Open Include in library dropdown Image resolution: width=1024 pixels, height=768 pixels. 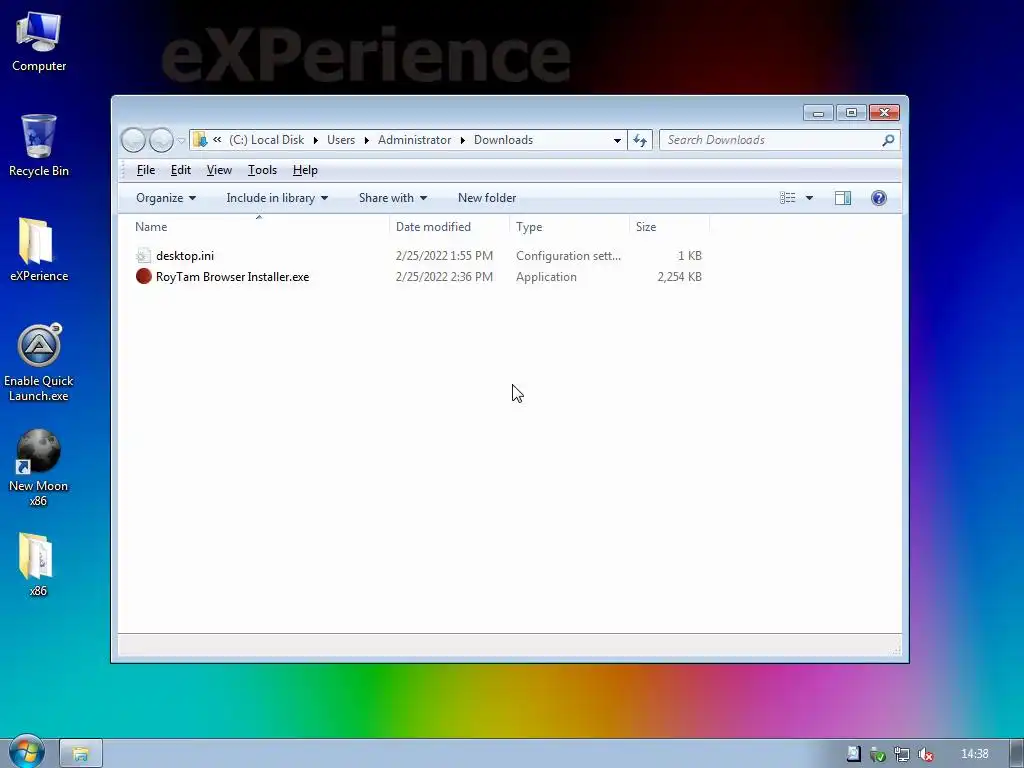click(x=277, y=198)
